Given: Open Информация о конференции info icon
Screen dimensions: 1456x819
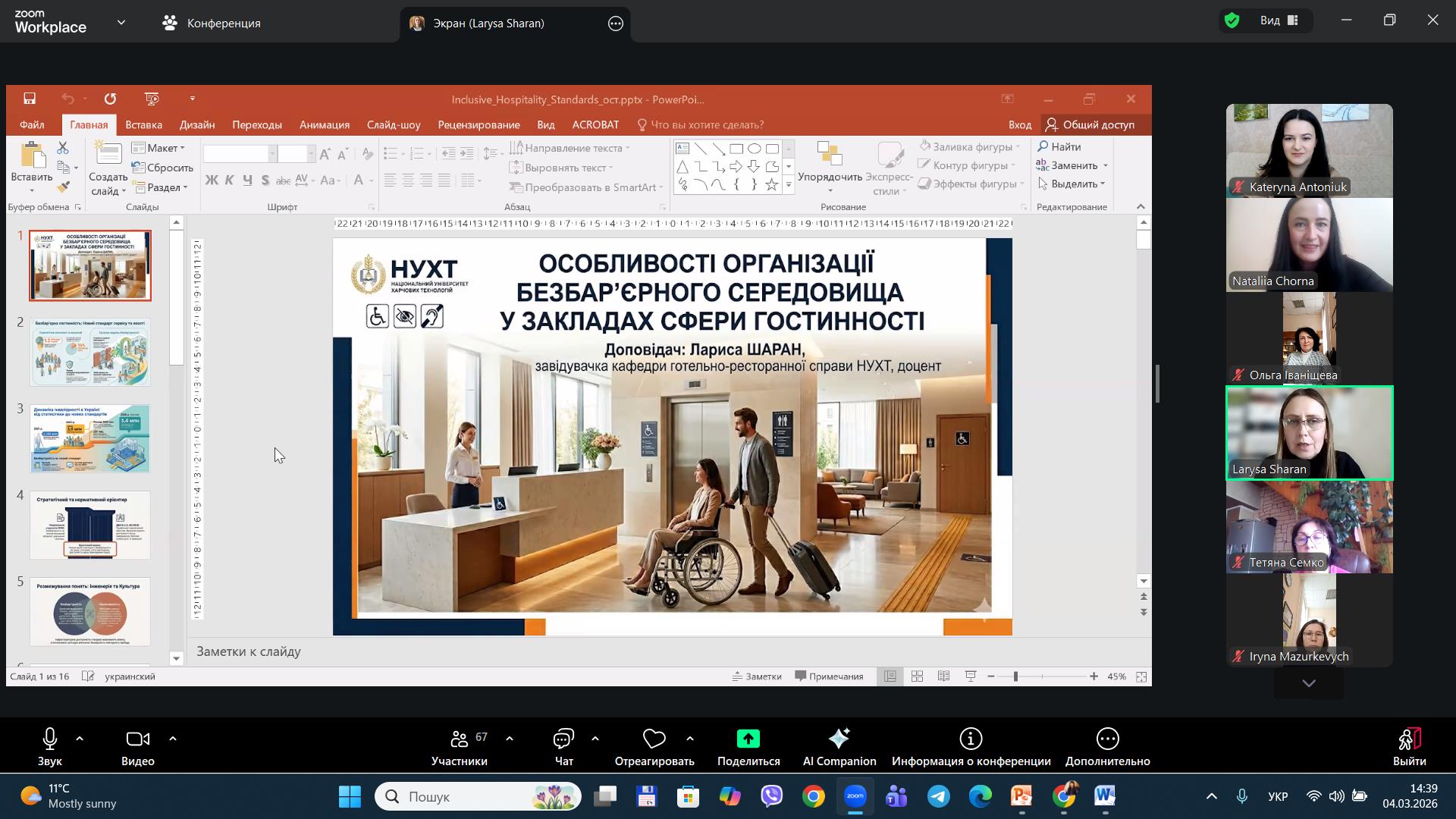Looking at the screenshot, I should coord(971,739).
